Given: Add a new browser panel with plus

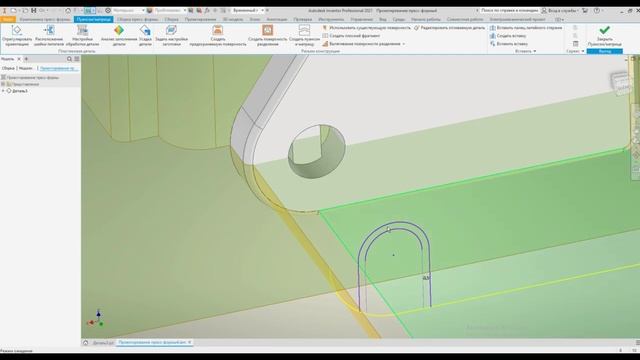Looking at the screenshot, I should point(26,59).
